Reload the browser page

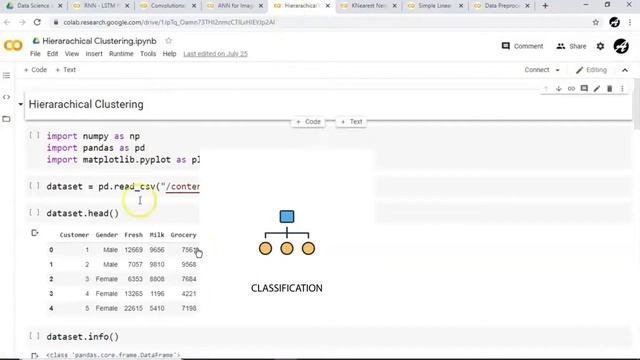pos(37,22)
